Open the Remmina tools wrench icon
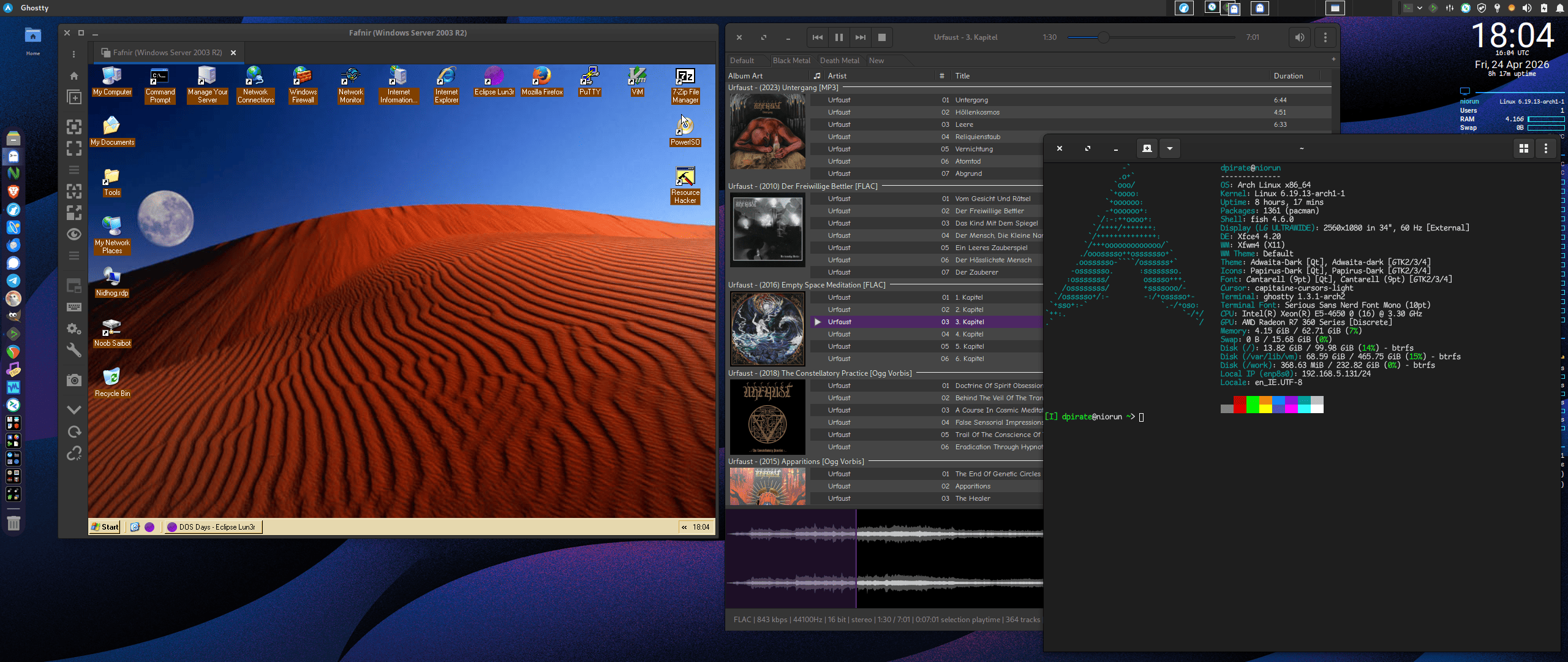1568x662 pixels. tap(74, 350)
